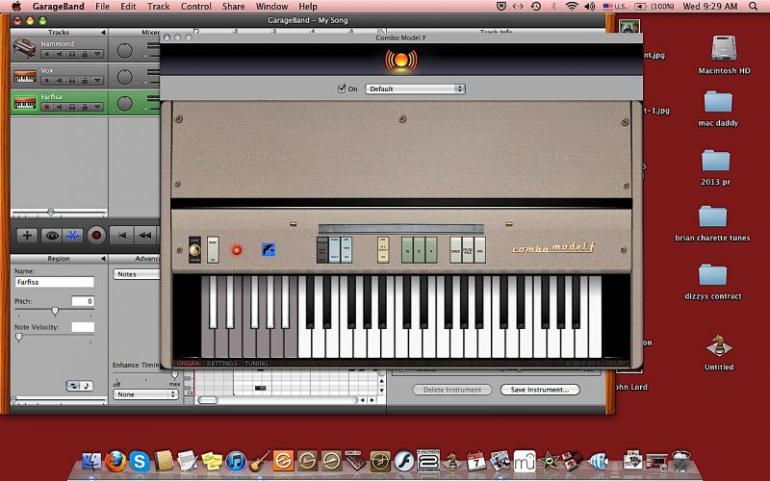Switch to ORGAN tab at organ bottom
Image resolution: width=770 pixels, height=481 pixels.
188,363
